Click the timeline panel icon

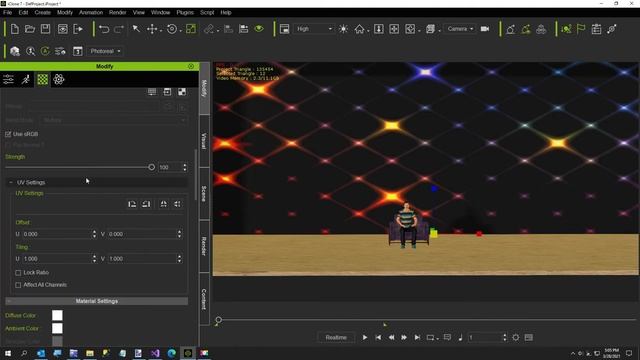click(529, 338)
